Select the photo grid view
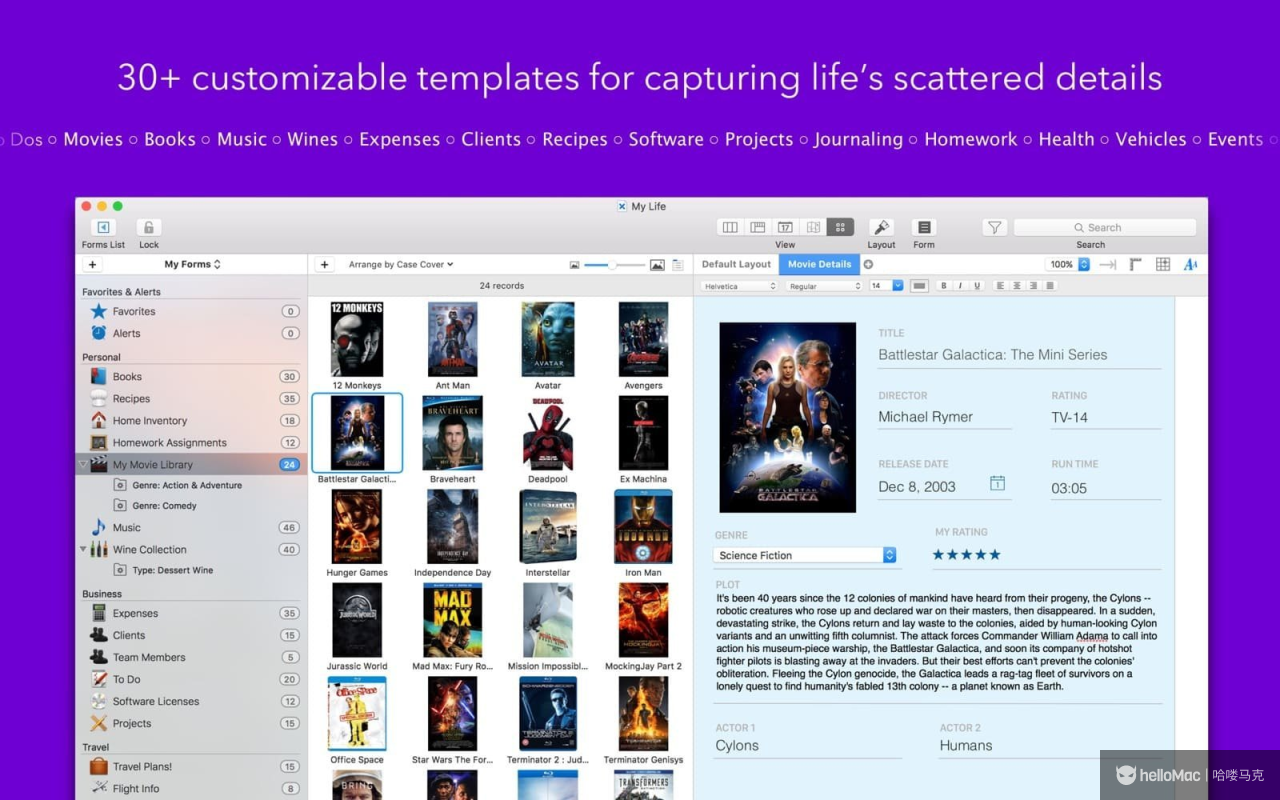Image resolution: width=1280 pixels, height=800 pixels. pos(840,228)
